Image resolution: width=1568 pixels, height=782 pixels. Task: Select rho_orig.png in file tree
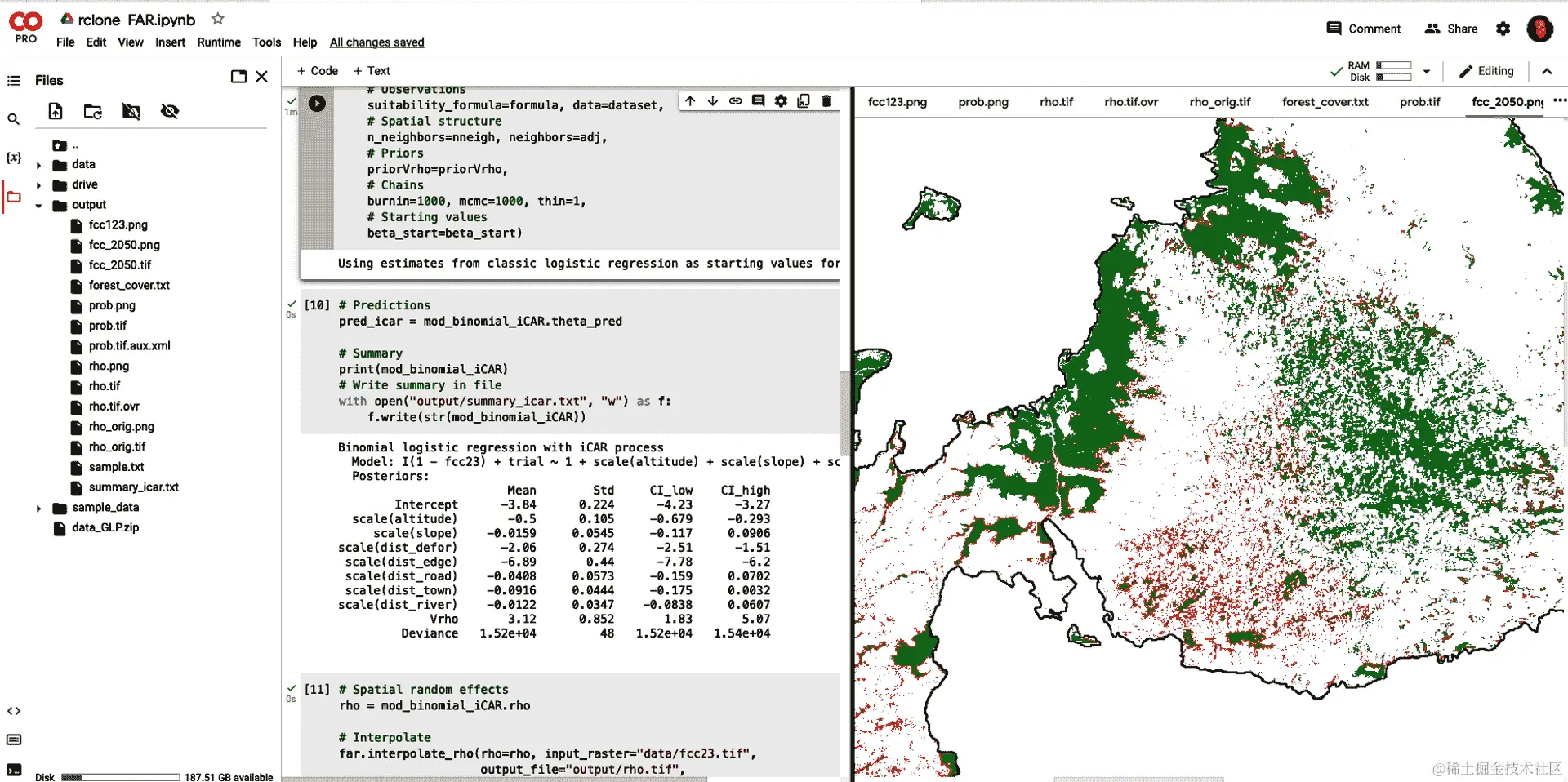(121, 427)
